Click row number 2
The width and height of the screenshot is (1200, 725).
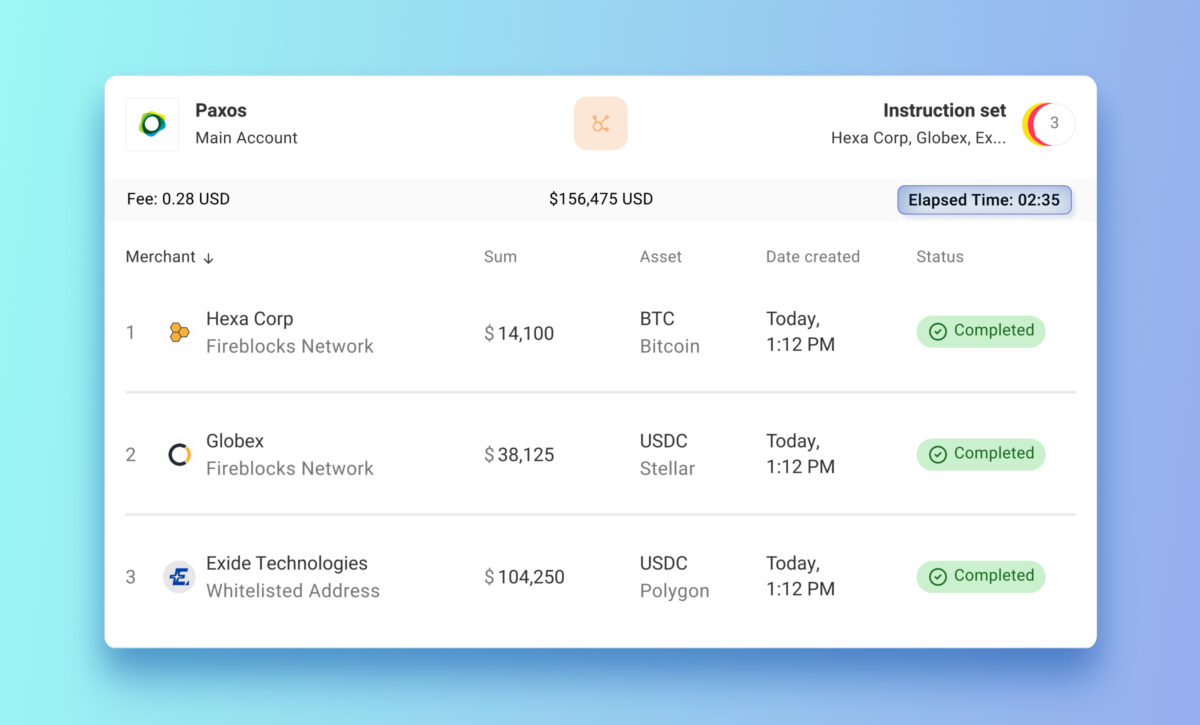(130, 455)
